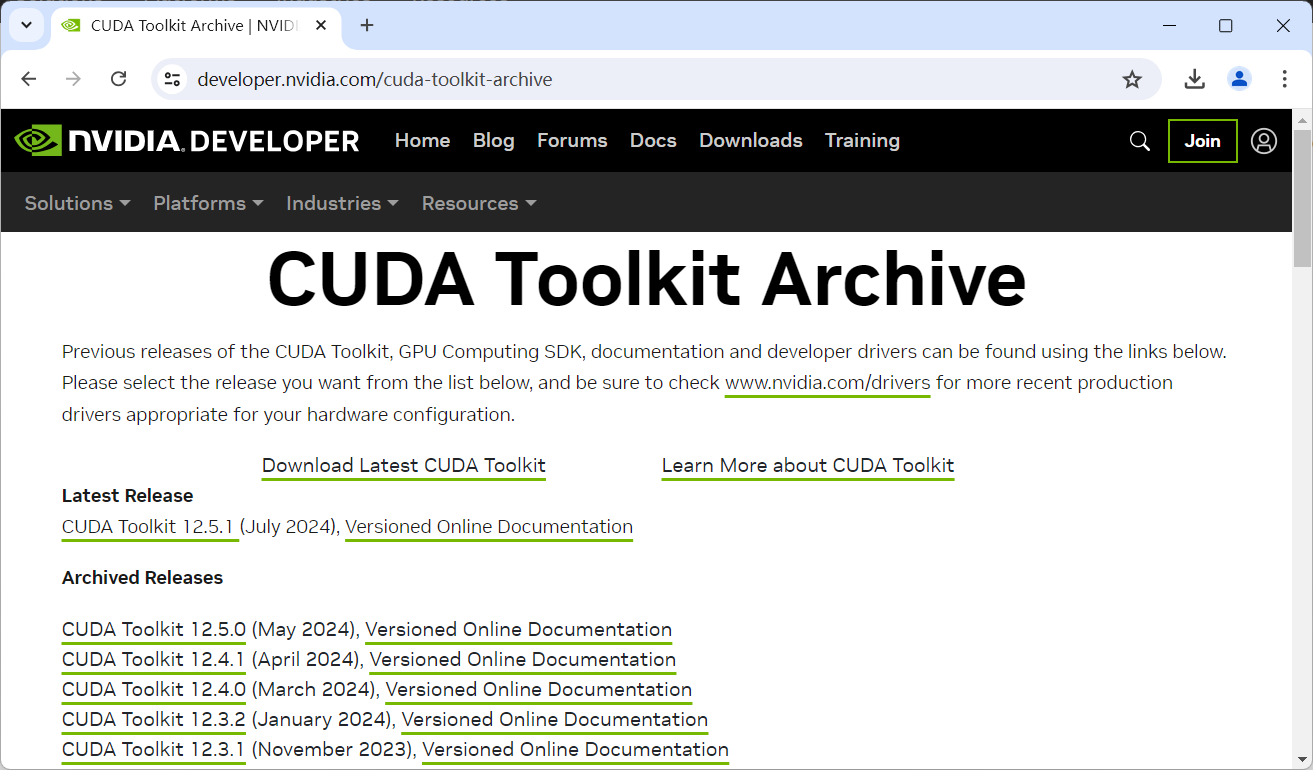Switch to the Downloads menu item
This screenshot has height=770, width=1313.
click(x=750, y=141)
